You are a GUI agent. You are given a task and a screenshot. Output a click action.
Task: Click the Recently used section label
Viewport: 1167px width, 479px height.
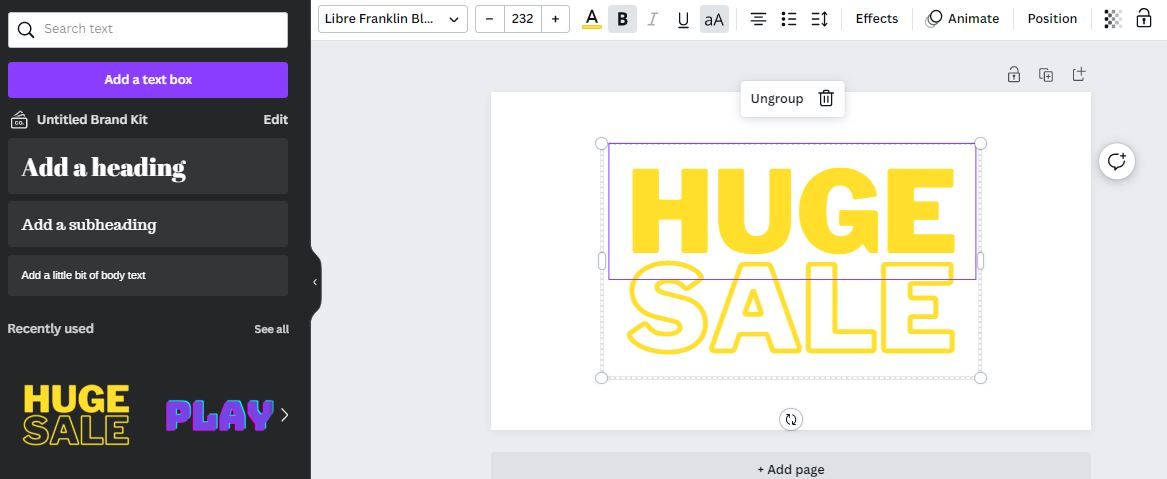point(51,329)
